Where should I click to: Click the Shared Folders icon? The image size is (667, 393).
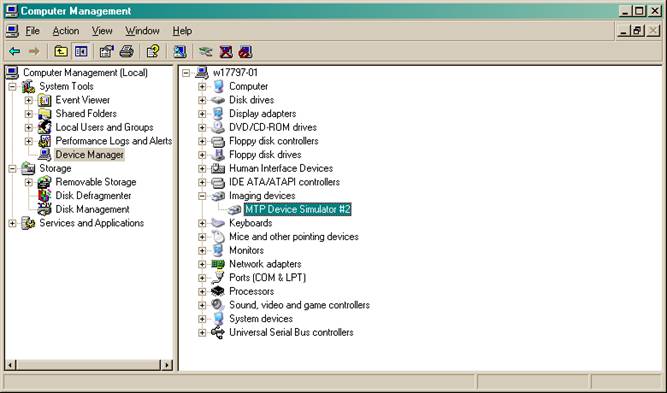tap(45, 114)
